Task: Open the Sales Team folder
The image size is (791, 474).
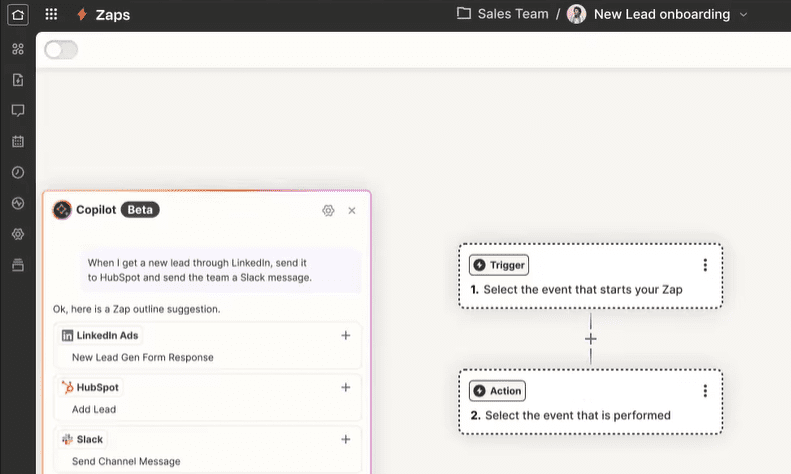Action: (x=502, y=14)
